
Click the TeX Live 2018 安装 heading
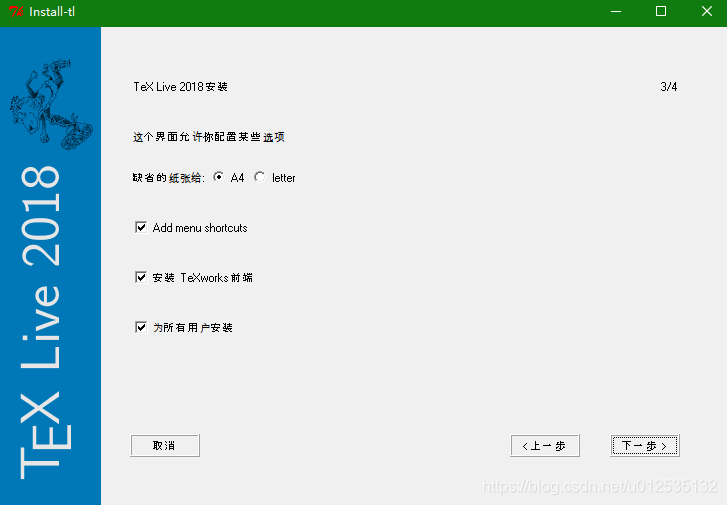[180, 87]
